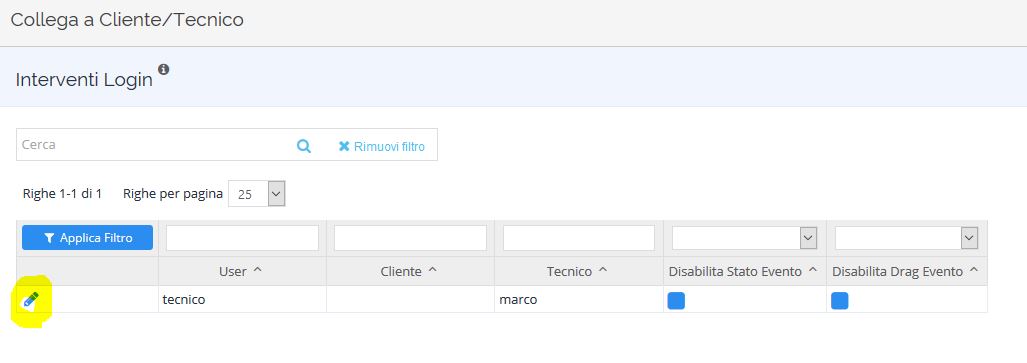This screenshot has width=1027, height=363.
Task: Click Rimuovi filtro link
Action: 381,146
